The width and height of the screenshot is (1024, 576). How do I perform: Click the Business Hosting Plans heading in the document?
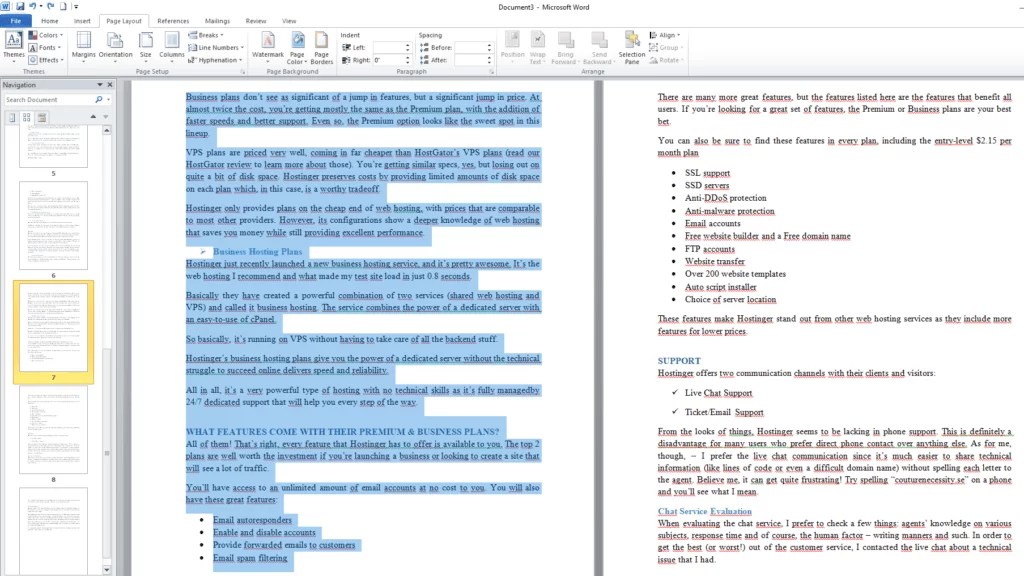tap(257, 251)
